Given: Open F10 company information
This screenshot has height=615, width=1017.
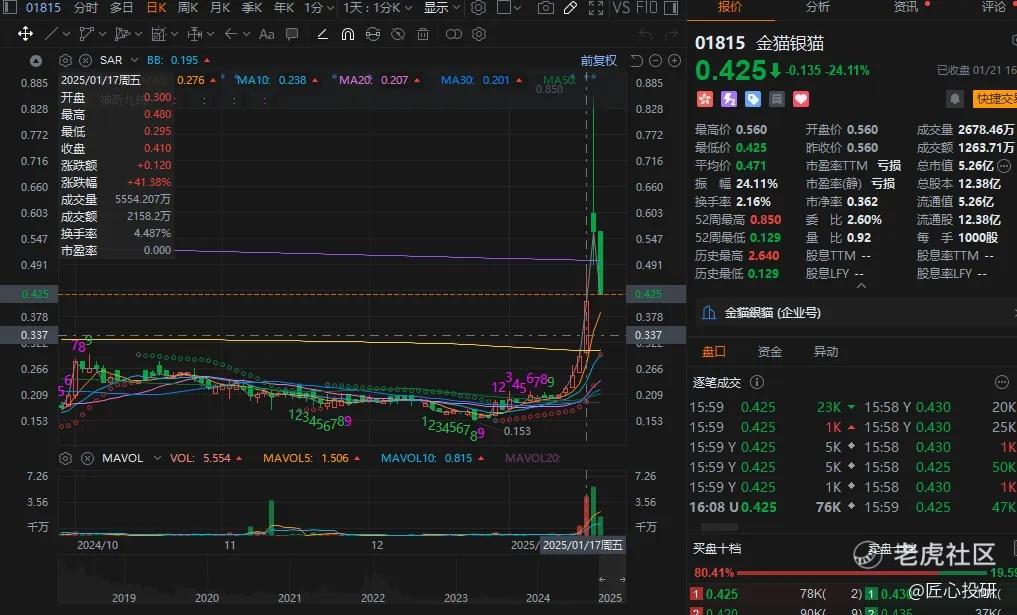Looking at the screenshot, I should pos(646,8).
